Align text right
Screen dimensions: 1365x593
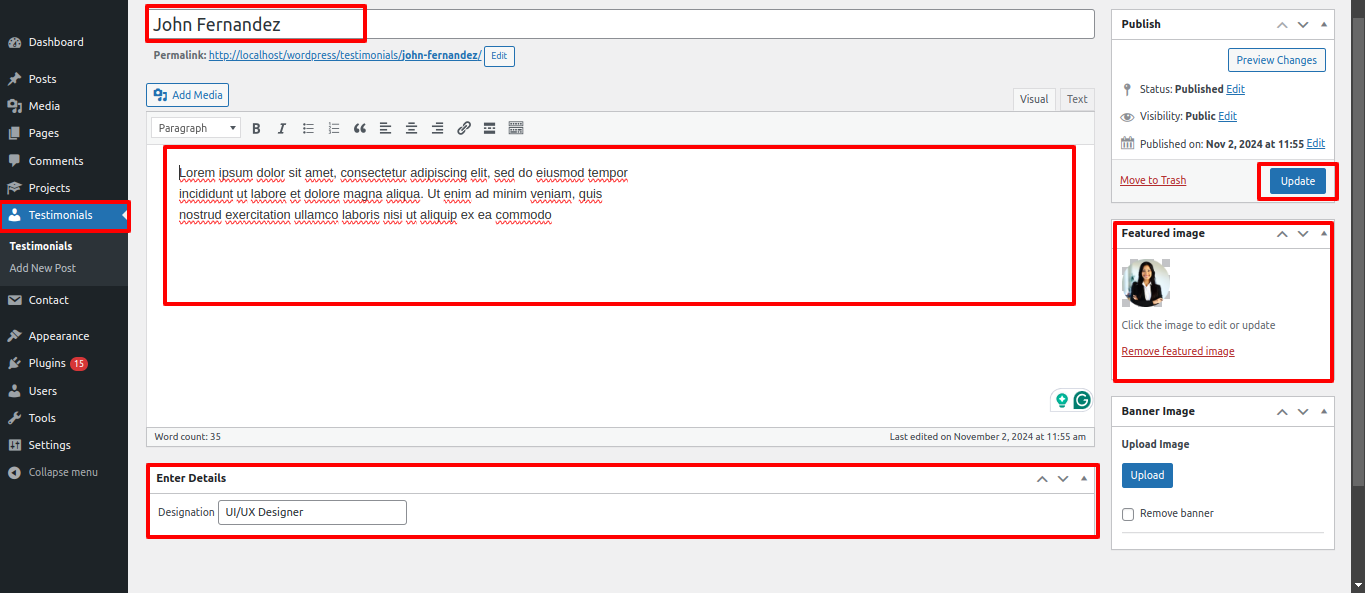[438, 128]
